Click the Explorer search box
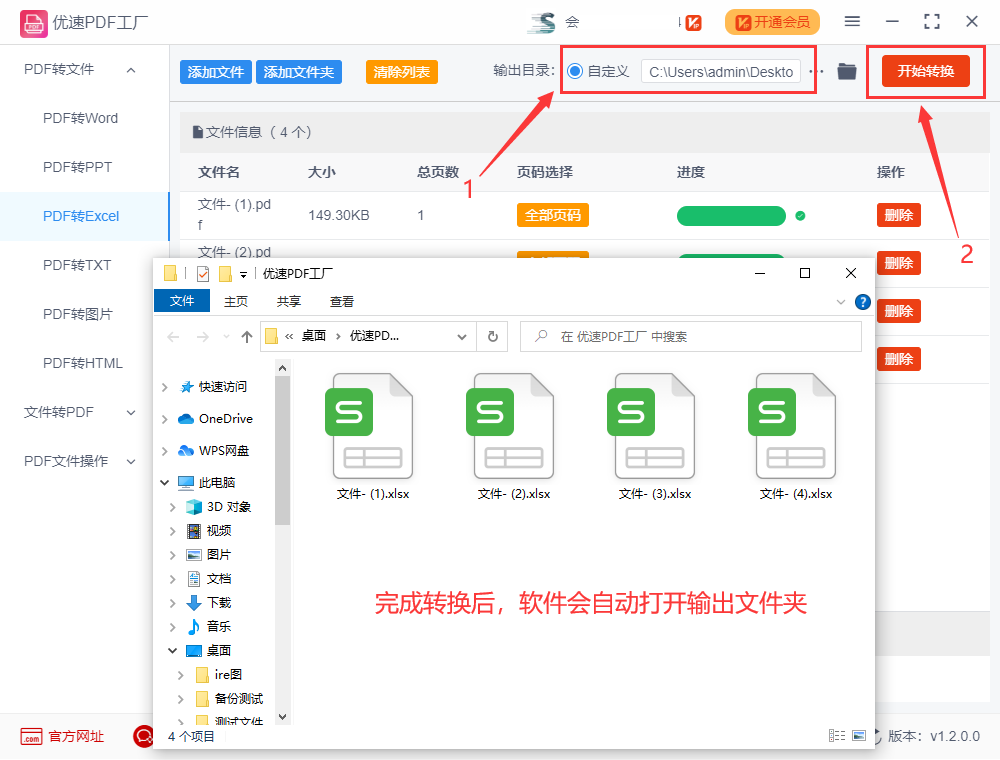 (x=691, y=337)
